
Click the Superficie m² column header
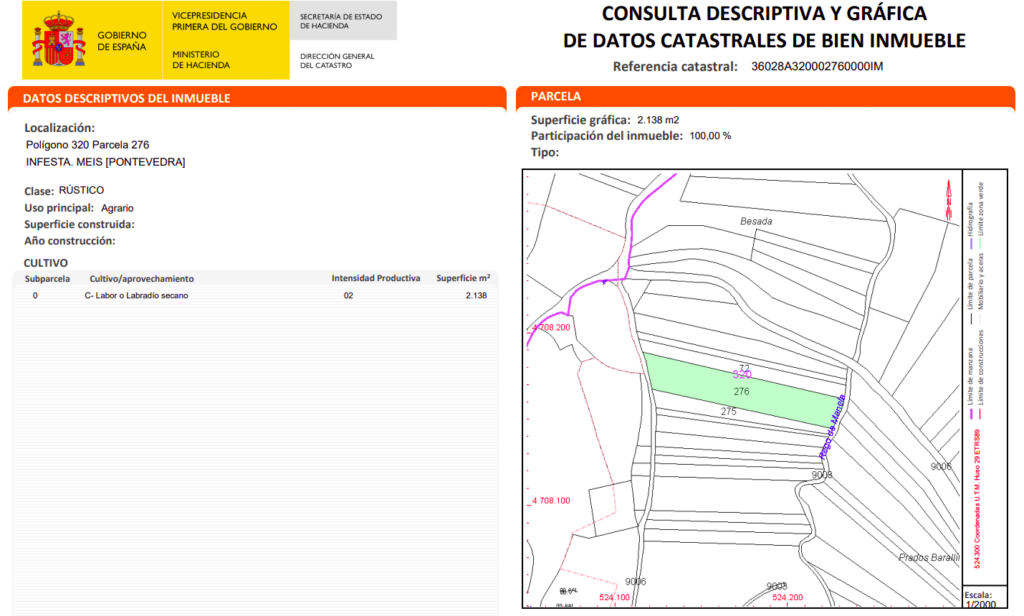[x=463, y=278]
